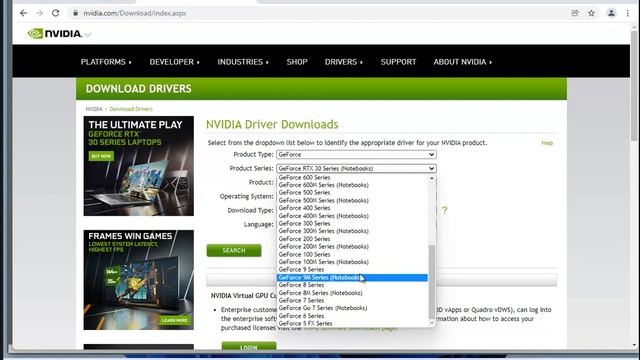The image size is (640, 360).
Task: Open the Product Type dropdown
Action: [x=356, y=155]
